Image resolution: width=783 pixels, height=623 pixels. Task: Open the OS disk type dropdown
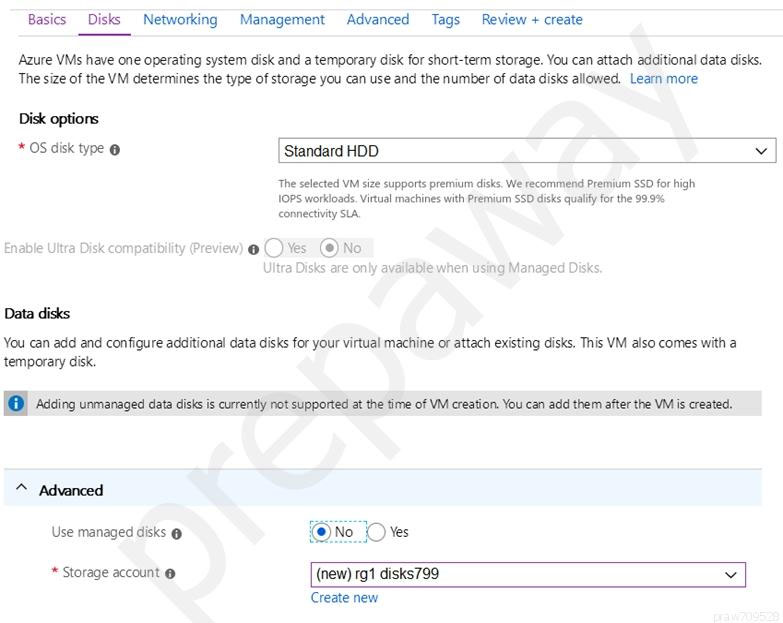point(527,151)
